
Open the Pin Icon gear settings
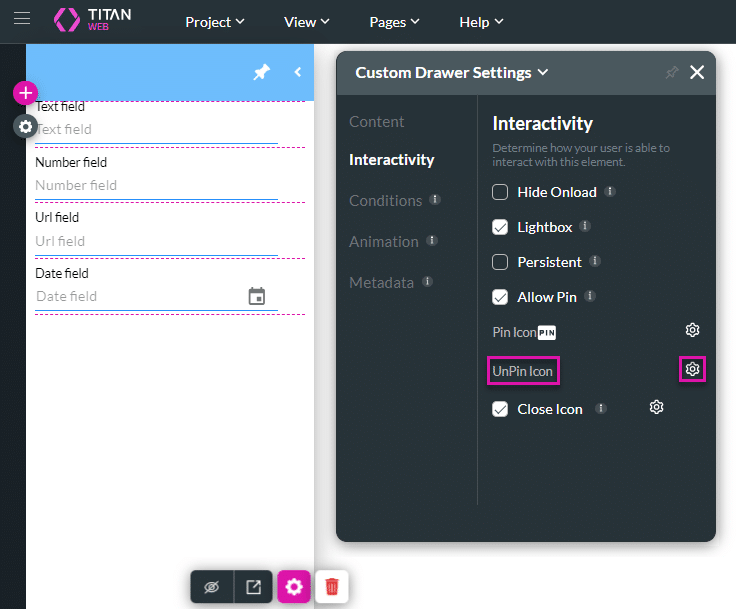(692, 330)
